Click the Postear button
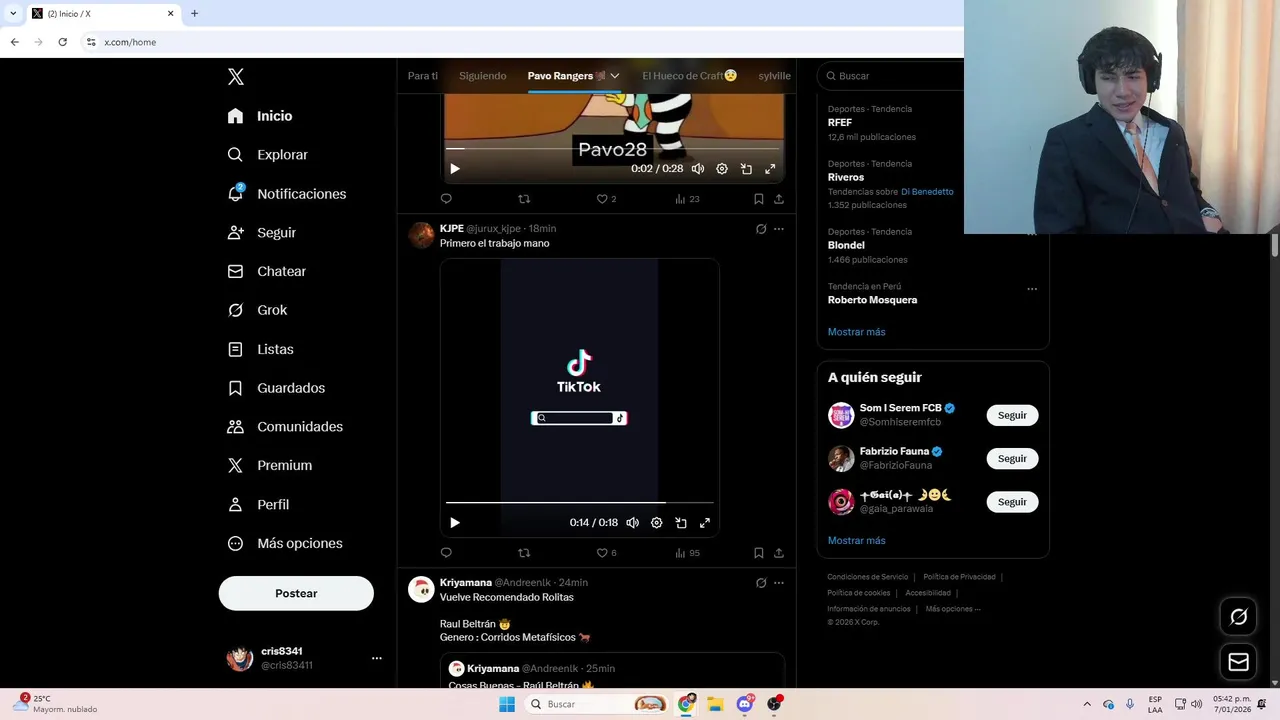The width and height of the screenshot is (1280, 720). pyautogui.click(x=296, y=593)
